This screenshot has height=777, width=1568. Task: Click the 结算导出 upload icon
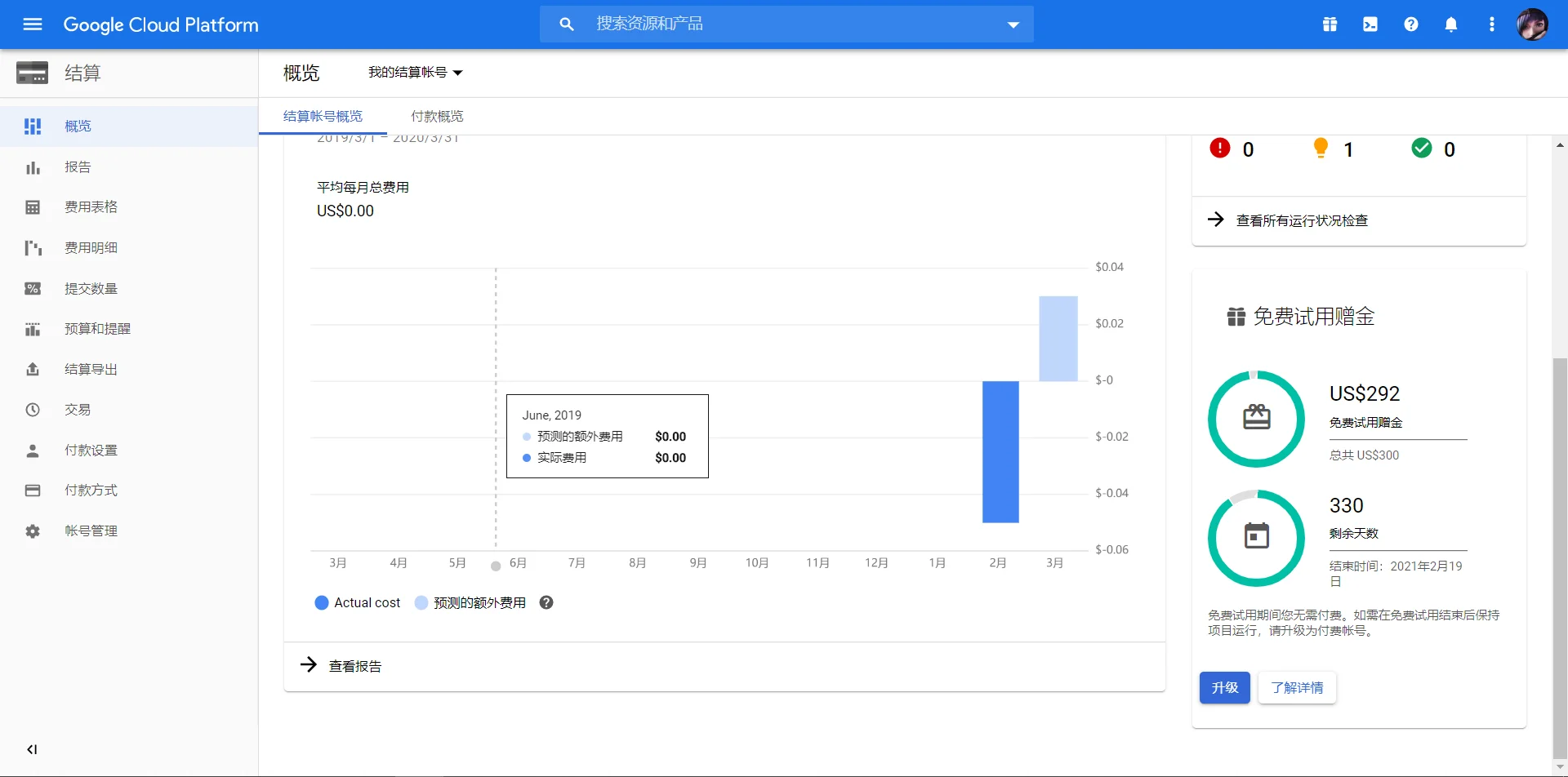(33, 370)
